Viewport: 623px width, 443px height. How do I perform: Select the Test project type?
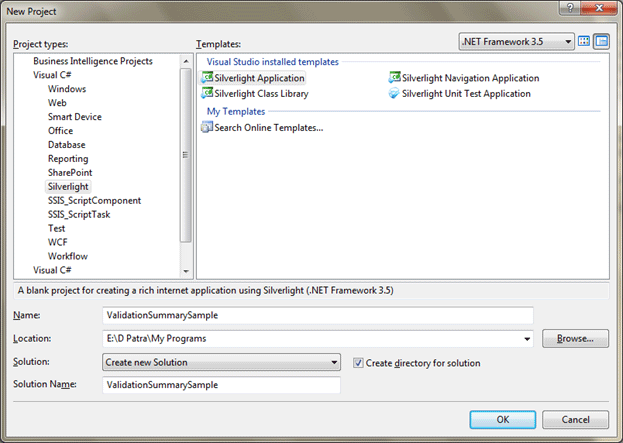click(56, 228)
